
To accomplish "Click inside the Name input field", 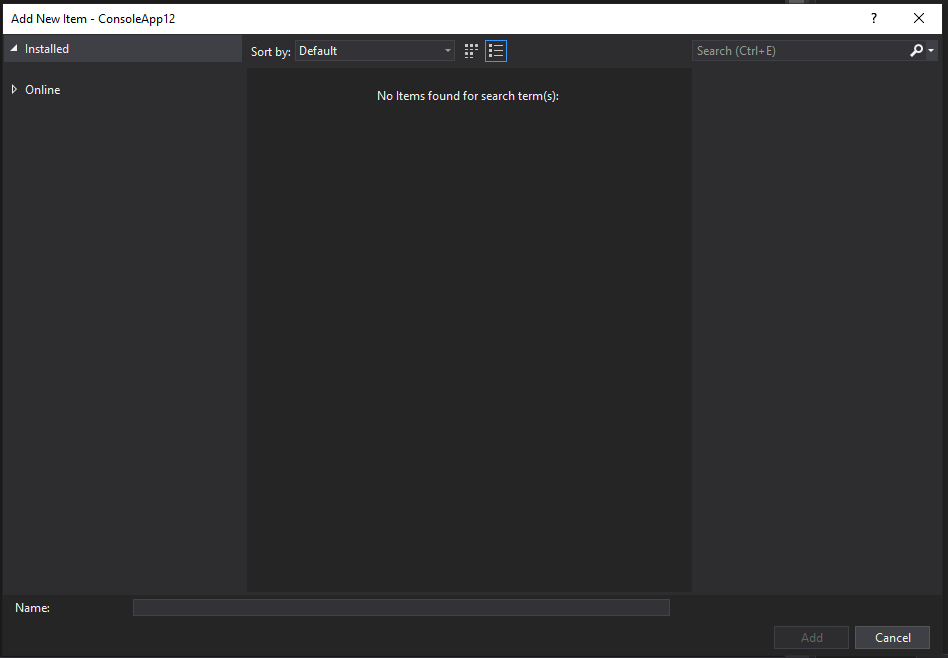I will (x=400, y=607).
